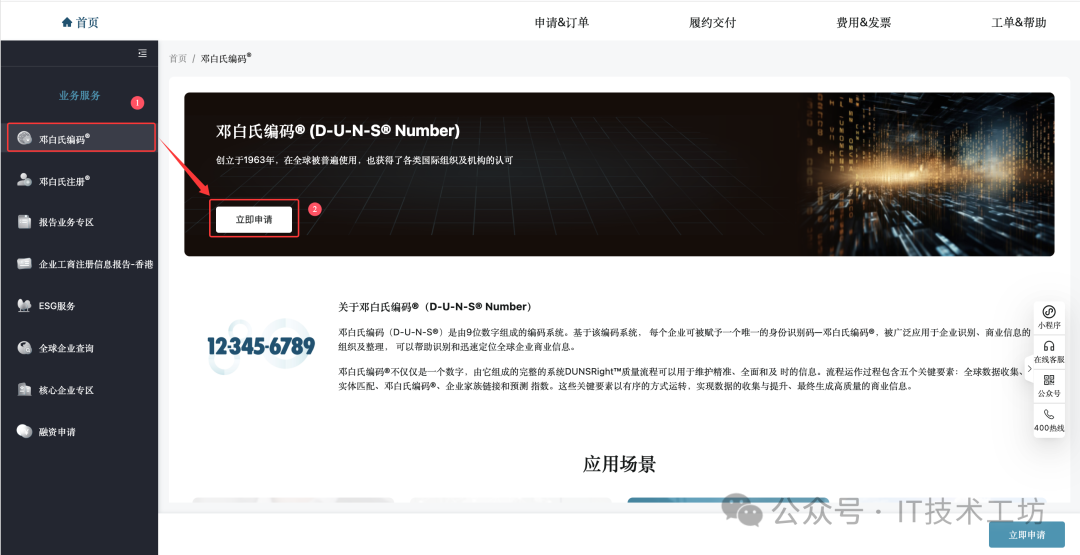The height and width of the screenshot is (555, 1080).
Task: Open the 小程序 mini program icon
Action: pyautogui.click(x=1049, y=312)
